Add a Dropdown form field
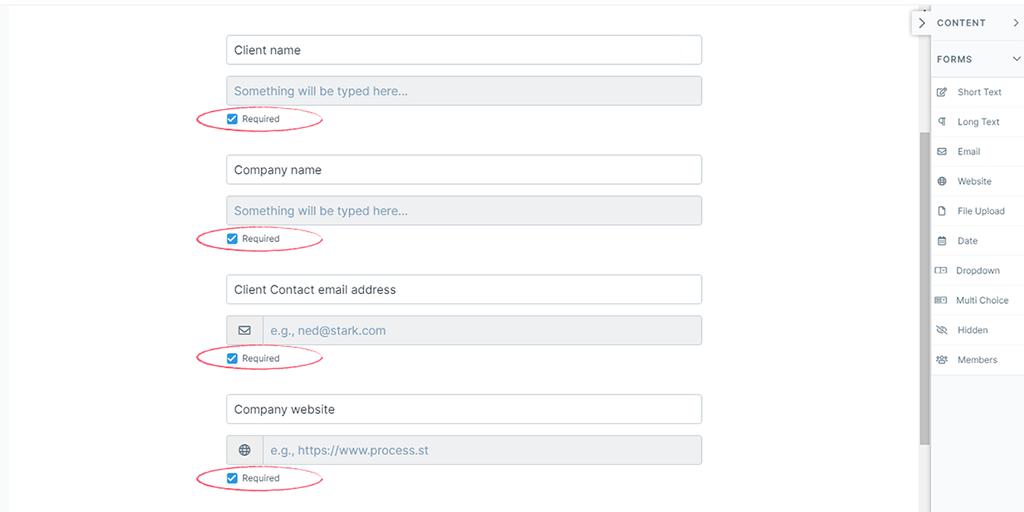The image size is (1024, 512). tap(976, 271)
